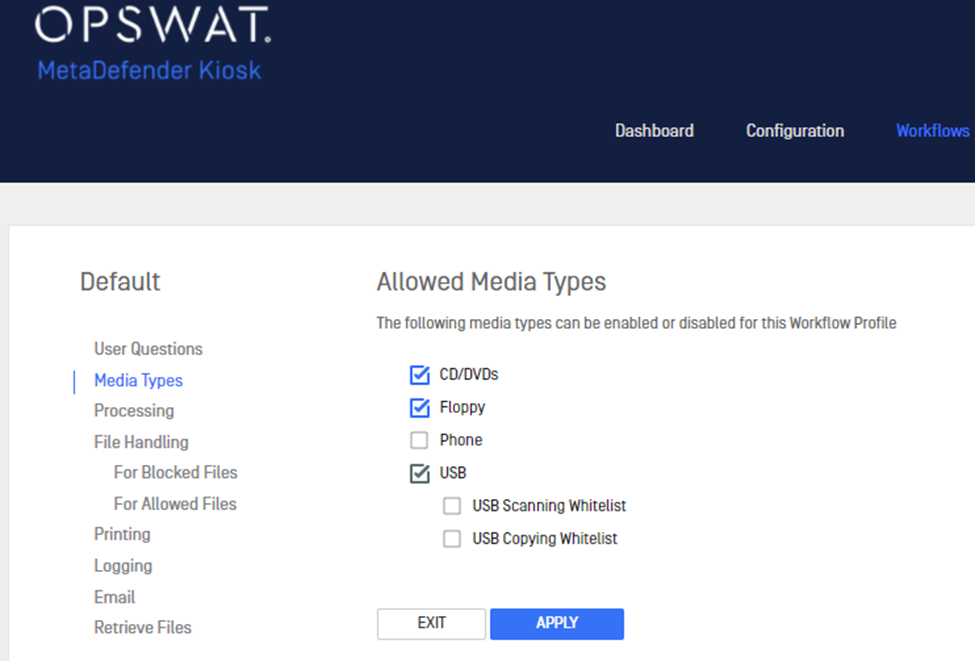
Task: Expand File Handling section
Action: [x=141, y=442]
